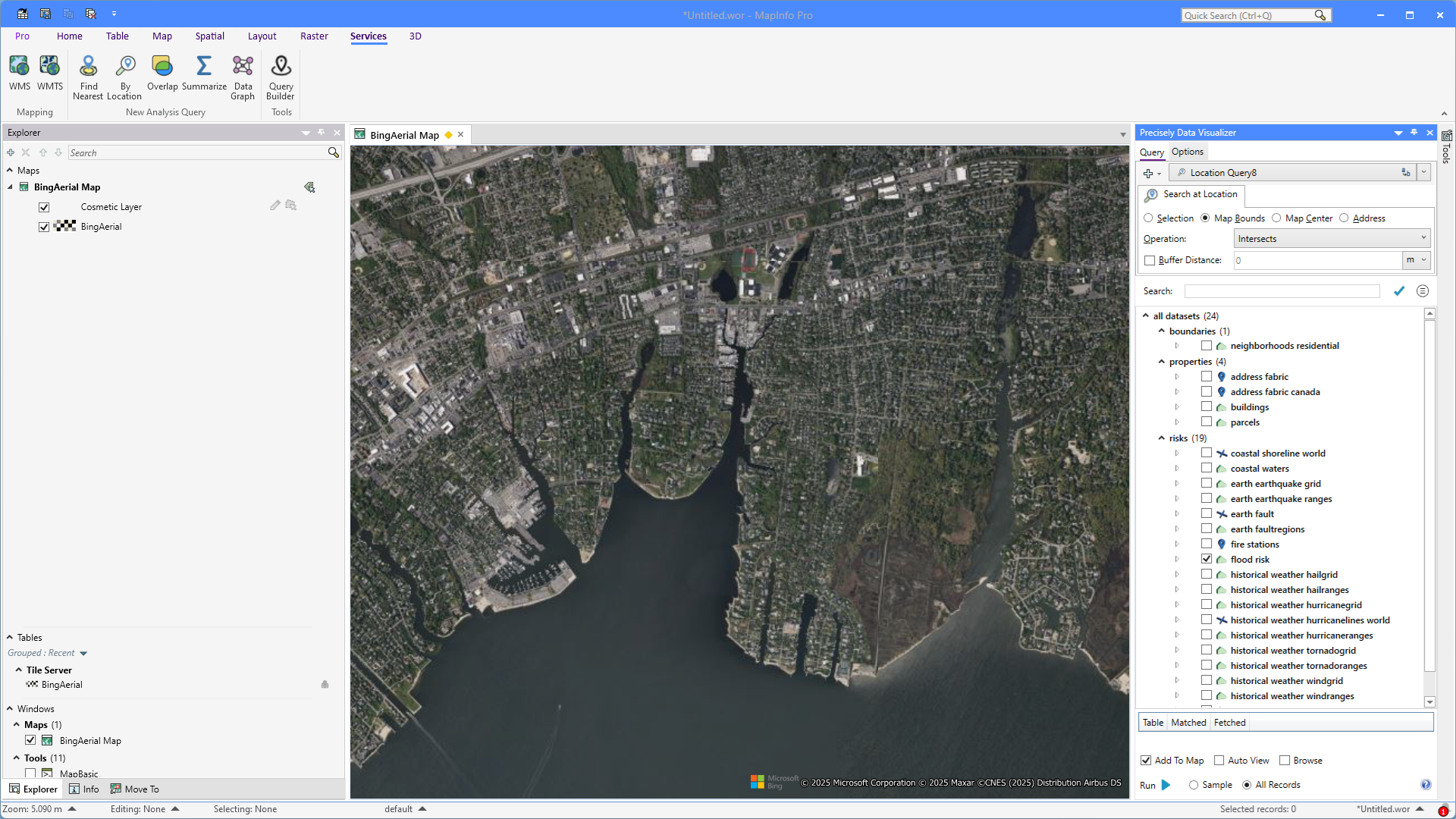Screen dimensions: 1456x819
Task: Enable the Buffer Distance checkbox
Action: click(x=1150, y=260)
